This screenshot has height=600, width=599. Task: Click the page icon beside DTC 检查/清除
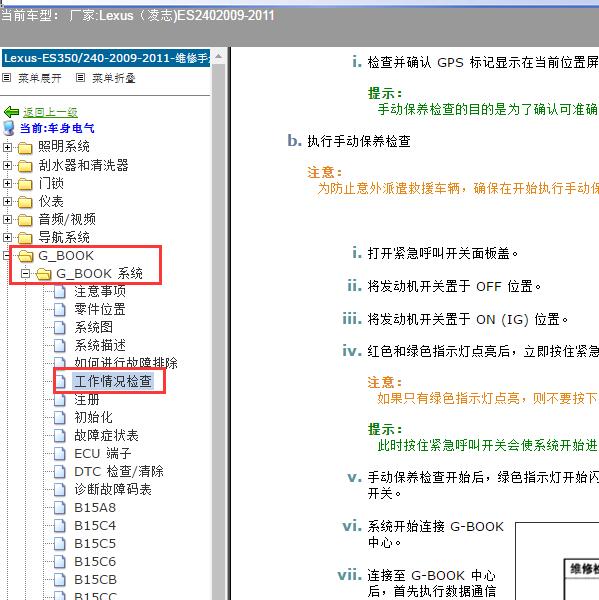pos(60,471)
